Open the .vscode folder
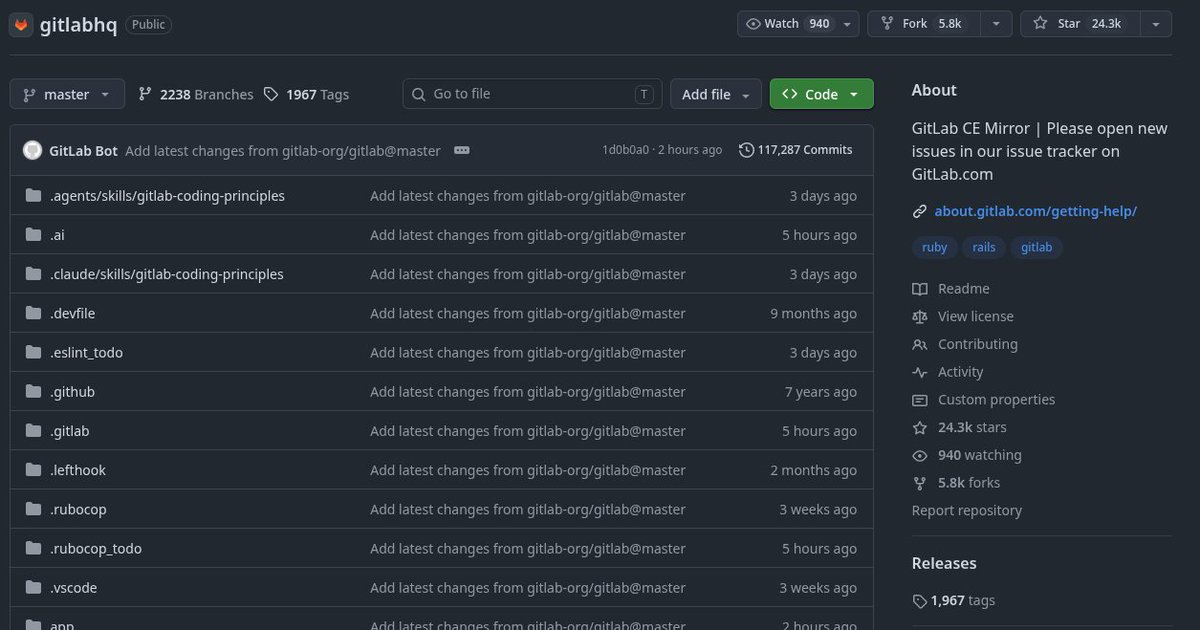The height and width of the screenshot is (630, 1200). pyautogui.click(x=73, y=588)
